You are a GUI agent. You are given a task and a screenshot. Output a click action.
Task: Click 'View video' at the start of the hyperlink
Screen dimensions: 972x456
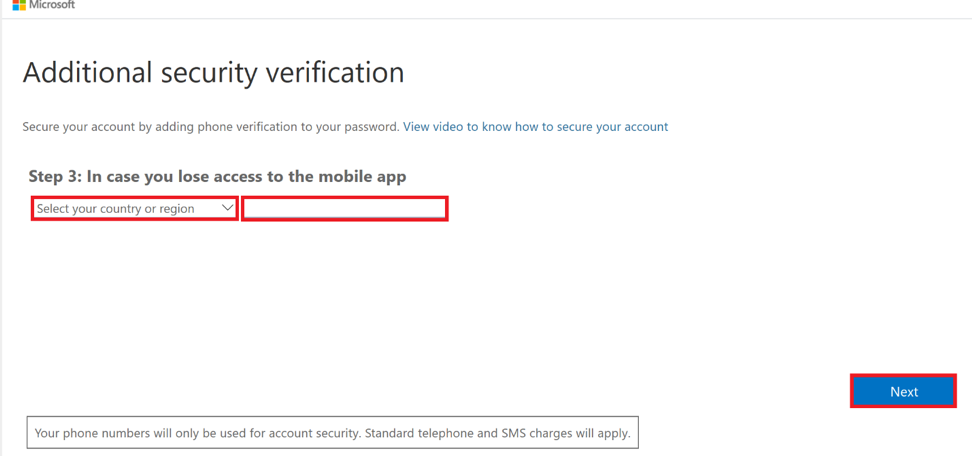(433, 127)
